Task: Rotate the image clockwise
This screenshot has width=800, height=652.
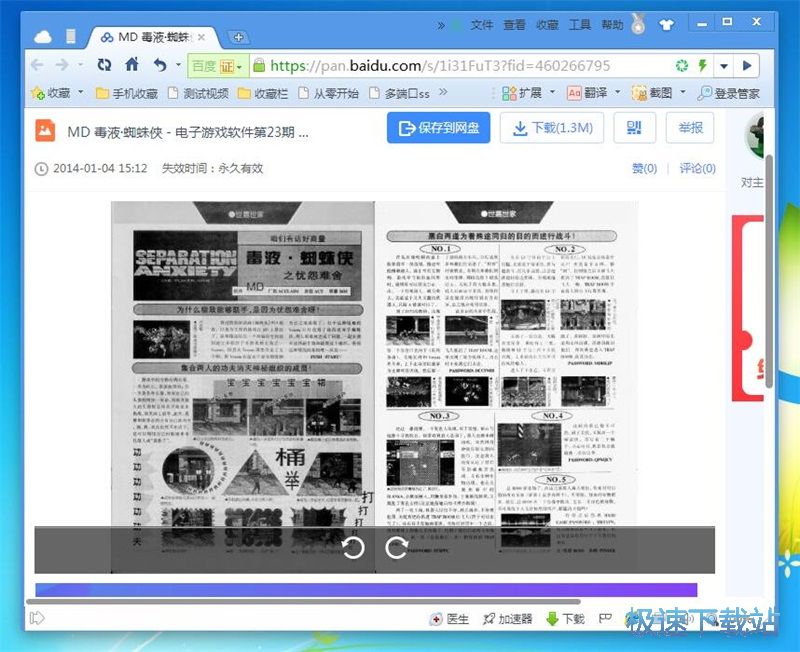Action: pos(397,547)
